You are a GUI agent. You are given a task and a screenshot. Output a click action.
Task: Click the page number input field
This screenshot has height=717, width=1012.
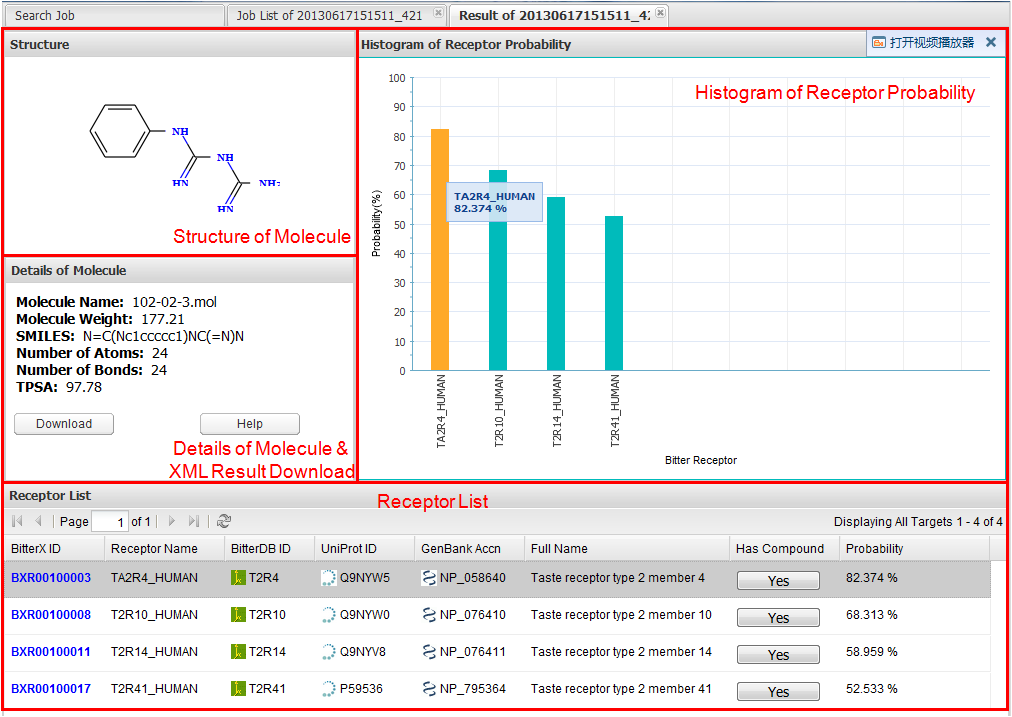click(110, 522)
